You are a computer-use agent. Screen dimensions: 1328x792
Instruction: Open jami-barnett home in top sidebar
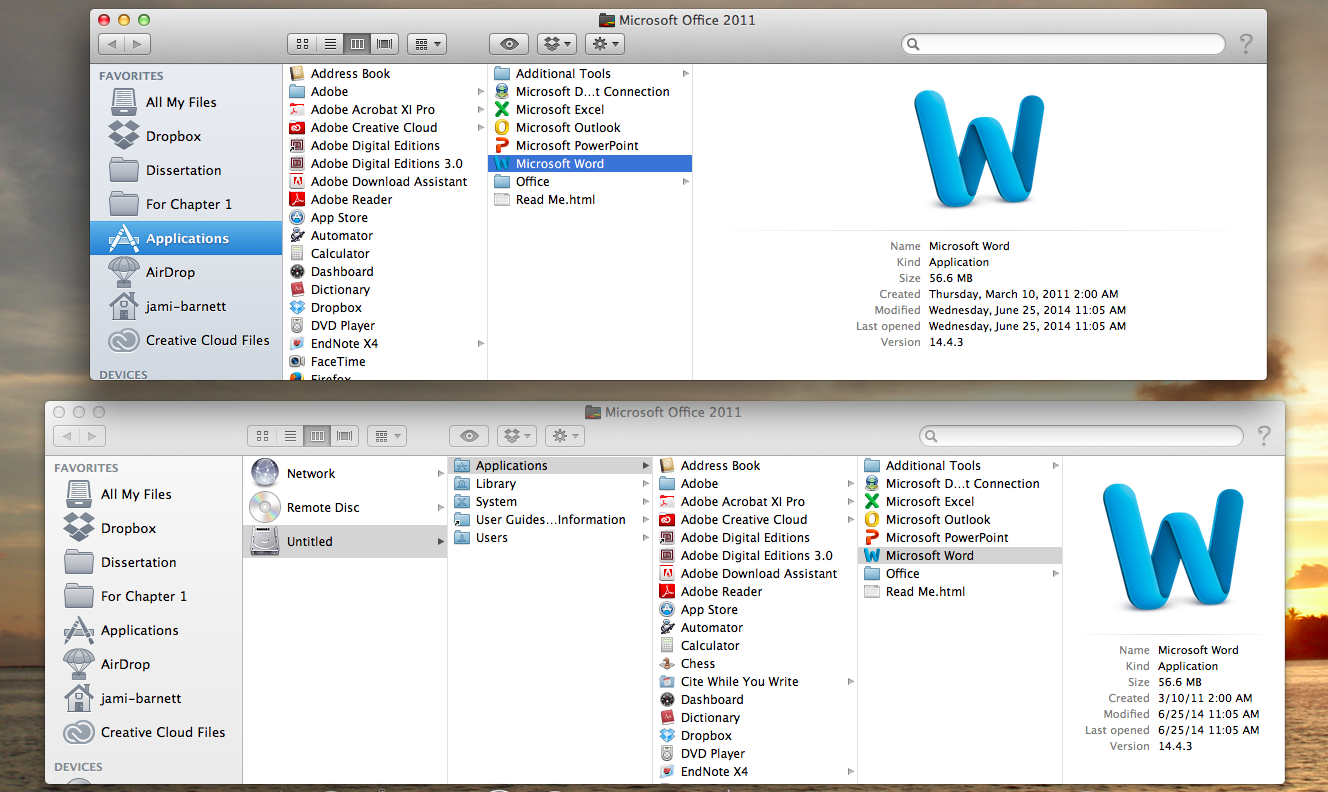186,306
